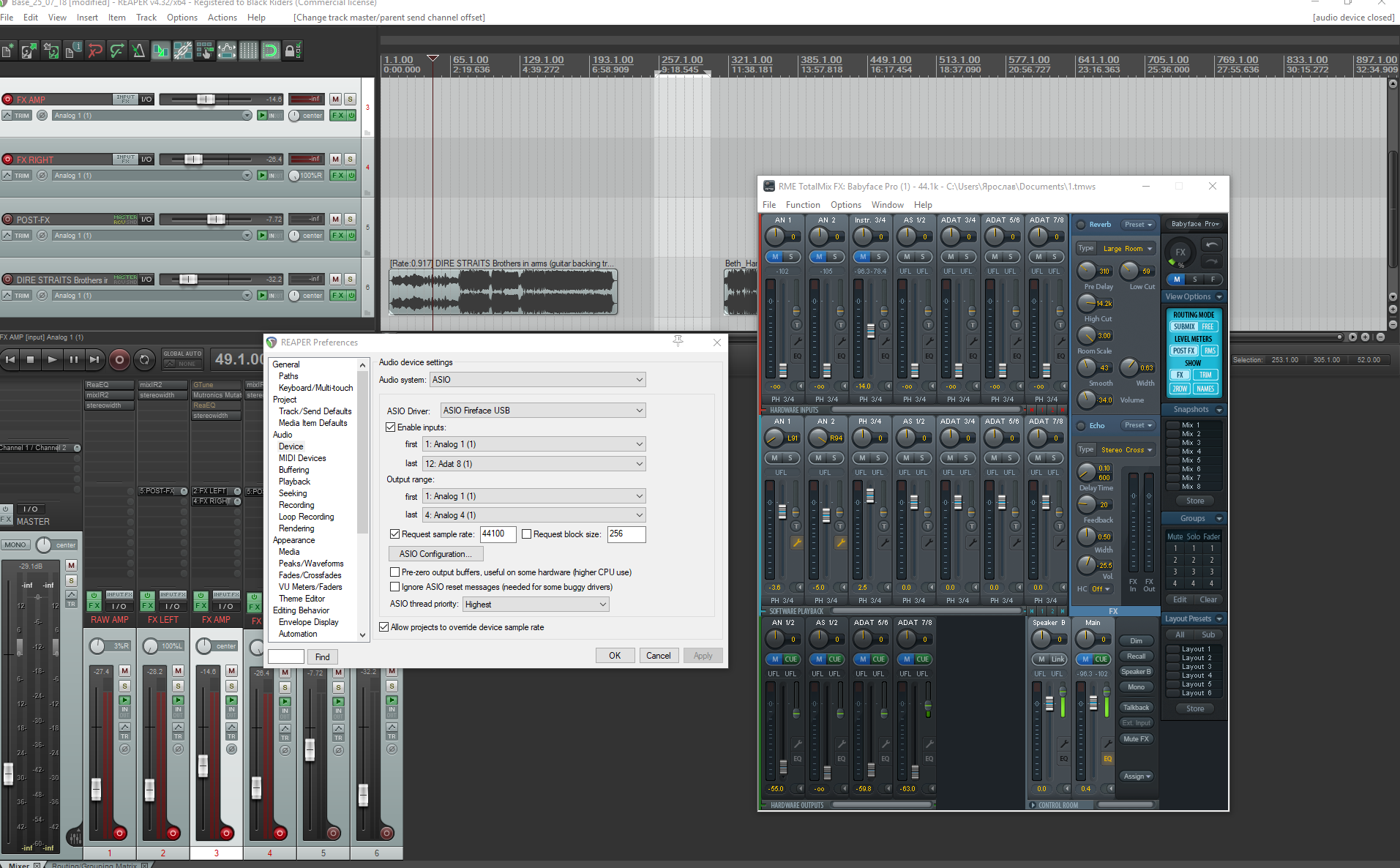Open REAPER Track menu
The height and width of the screenshot is (868, 1400).
[146, 18]
